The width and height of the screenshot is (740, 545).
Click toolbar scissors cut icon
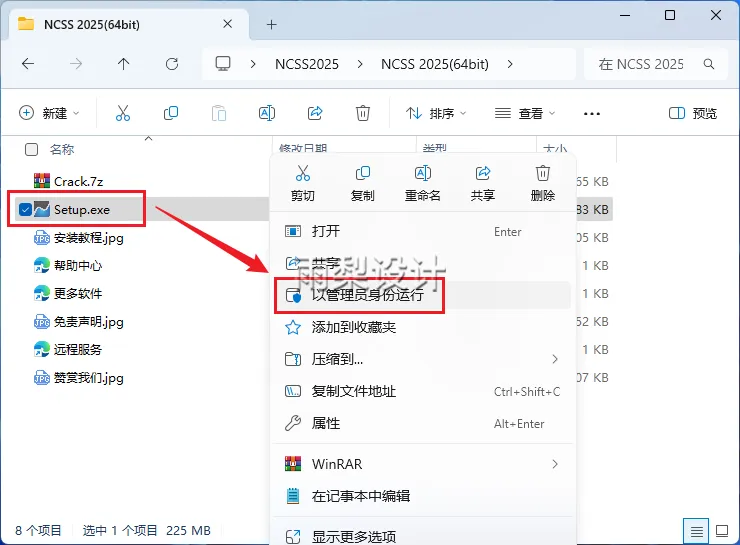click(123, 113)
